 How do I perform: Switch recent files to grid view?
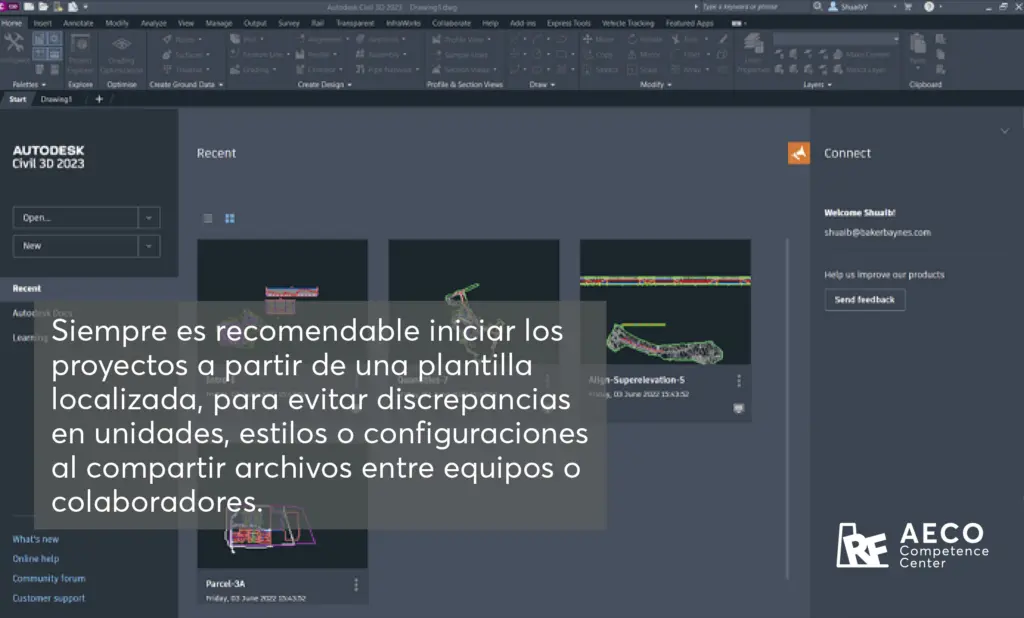(x=230, y=218)
